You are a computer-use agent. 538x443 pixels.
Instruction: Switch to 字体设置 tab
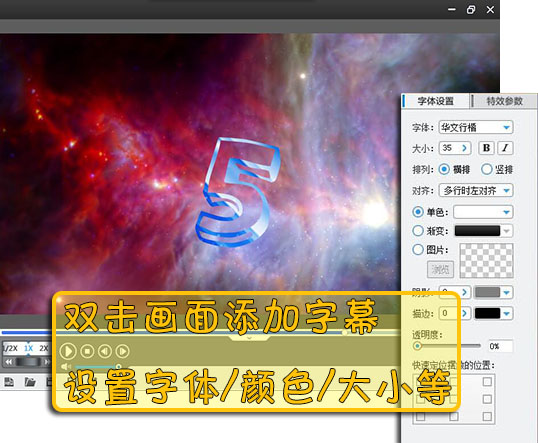[436, 101]
